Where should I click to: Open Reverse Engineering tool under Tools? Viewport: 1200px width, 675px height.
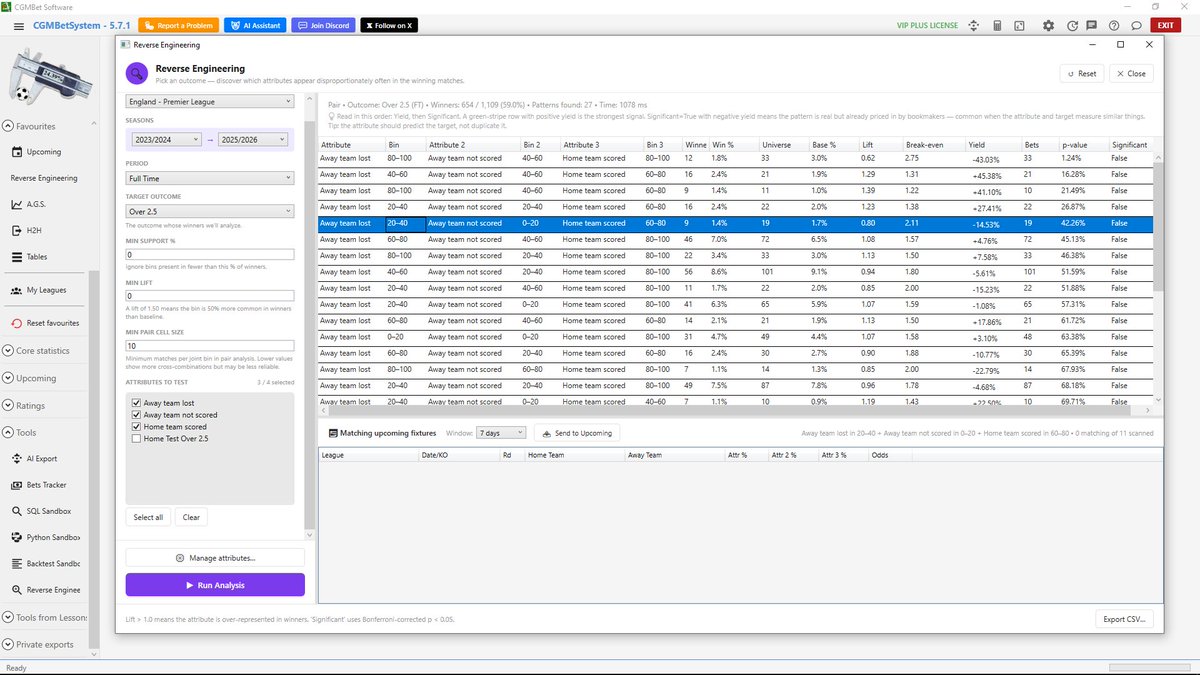pos(44,590)
